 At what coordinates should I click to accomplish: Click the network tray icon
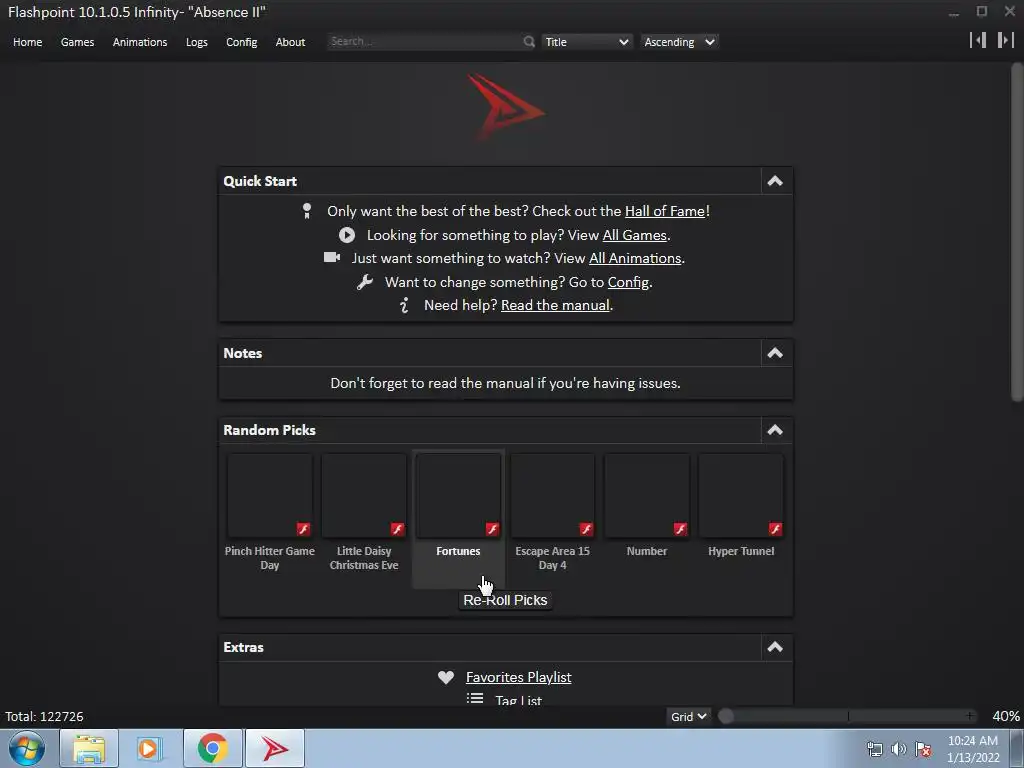click(874, 748)
